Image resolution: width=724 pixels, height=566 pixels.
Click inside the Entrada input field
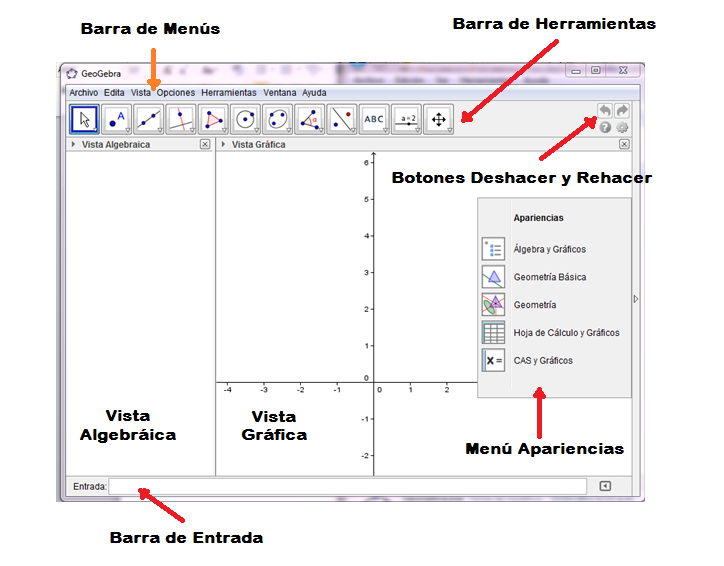(348, 486)
